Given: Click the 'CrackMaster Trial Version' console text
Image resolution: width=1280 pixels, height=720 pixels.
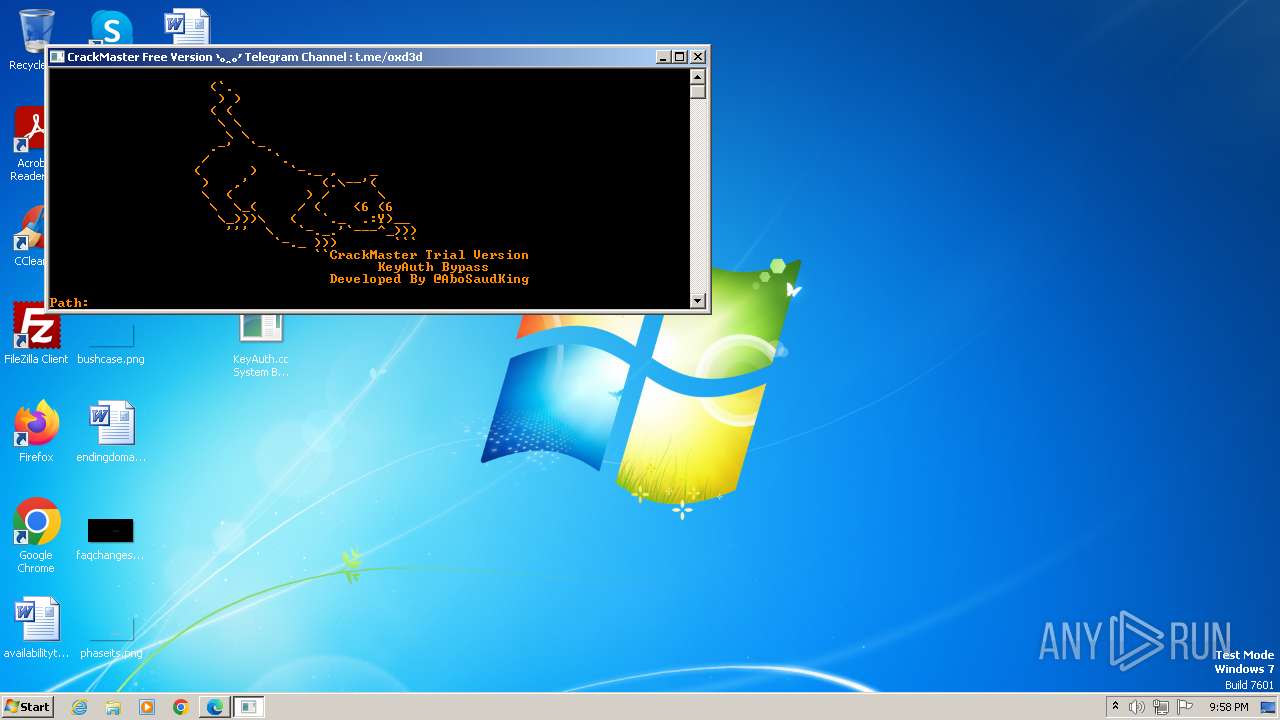Looking at the screenshot, I should (x=429, y=255).
